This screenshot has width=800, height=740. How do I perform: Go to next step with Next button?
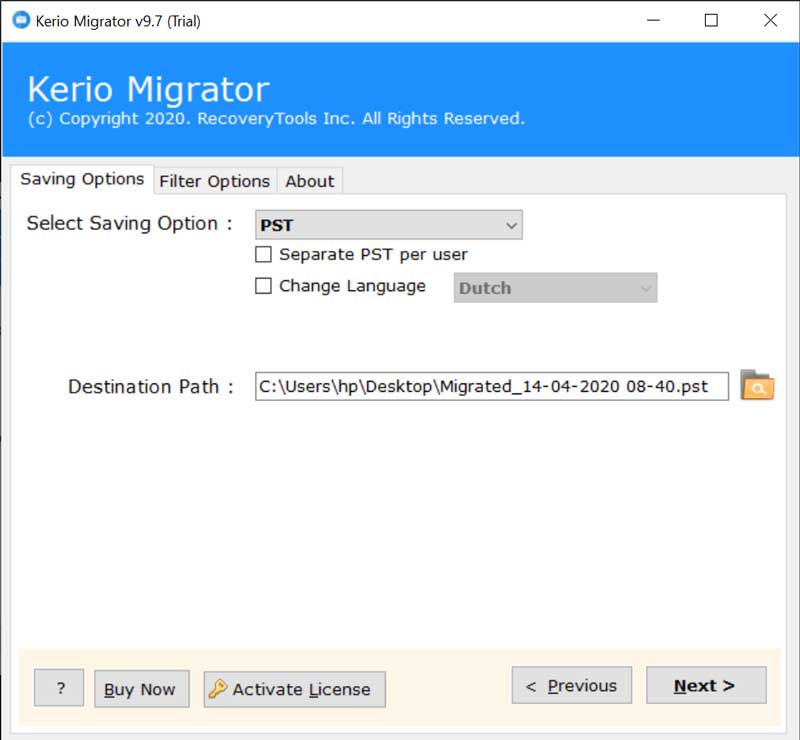point(705,686)
